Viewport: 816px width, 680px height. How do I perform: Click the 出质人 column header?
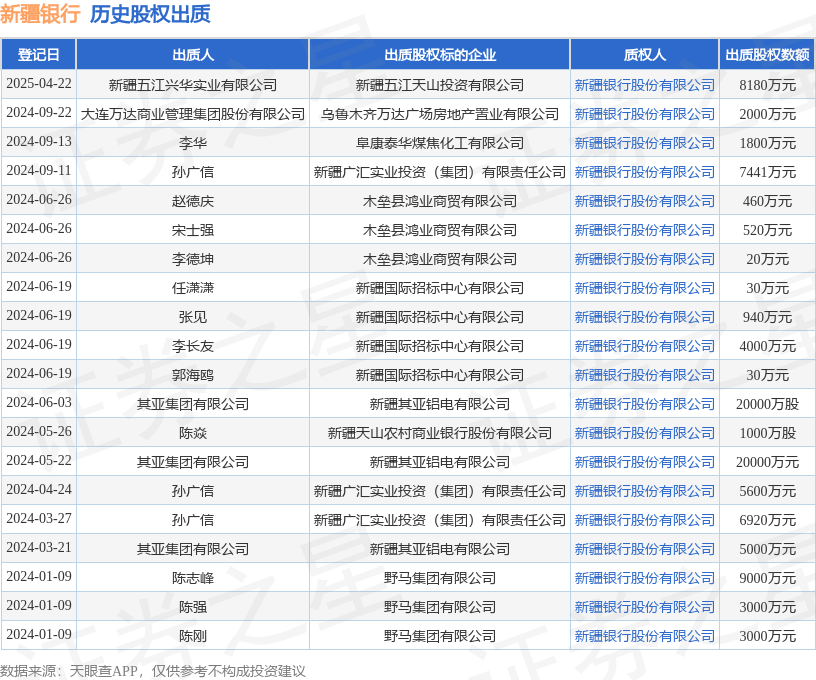click(193, 55)
